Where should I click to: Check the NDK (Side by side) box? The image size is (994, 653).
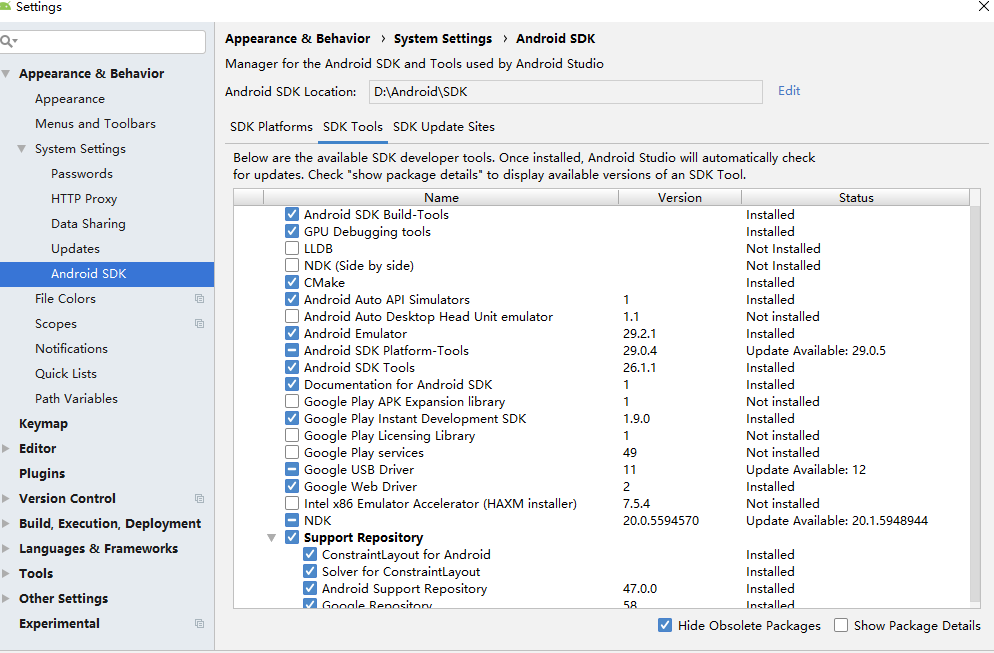(x=292, y=266)
